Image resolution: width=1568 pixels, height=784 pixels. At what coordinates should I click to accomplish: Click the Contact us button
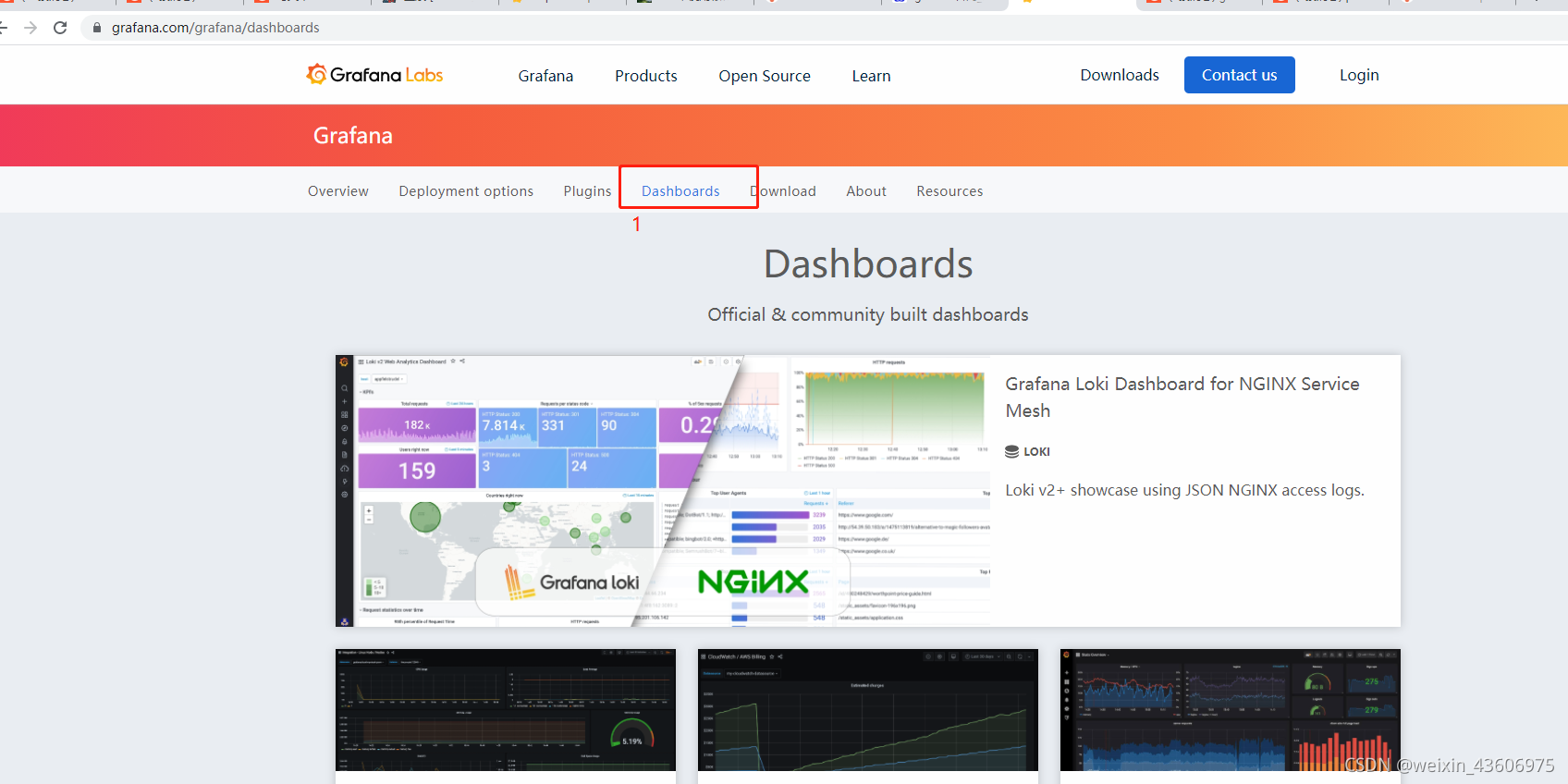(x=1239, y=75)
